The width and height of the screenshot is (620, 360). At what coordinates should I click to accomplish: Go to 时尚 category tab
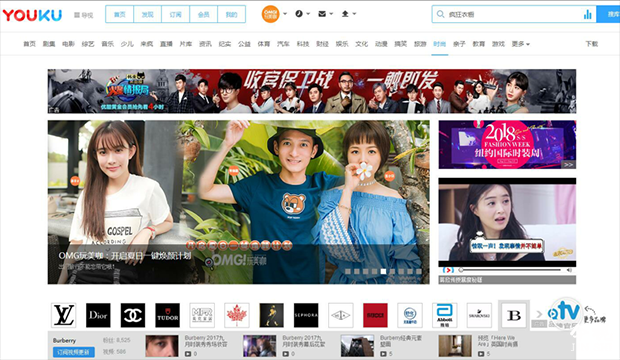click(x=440, y=44)
